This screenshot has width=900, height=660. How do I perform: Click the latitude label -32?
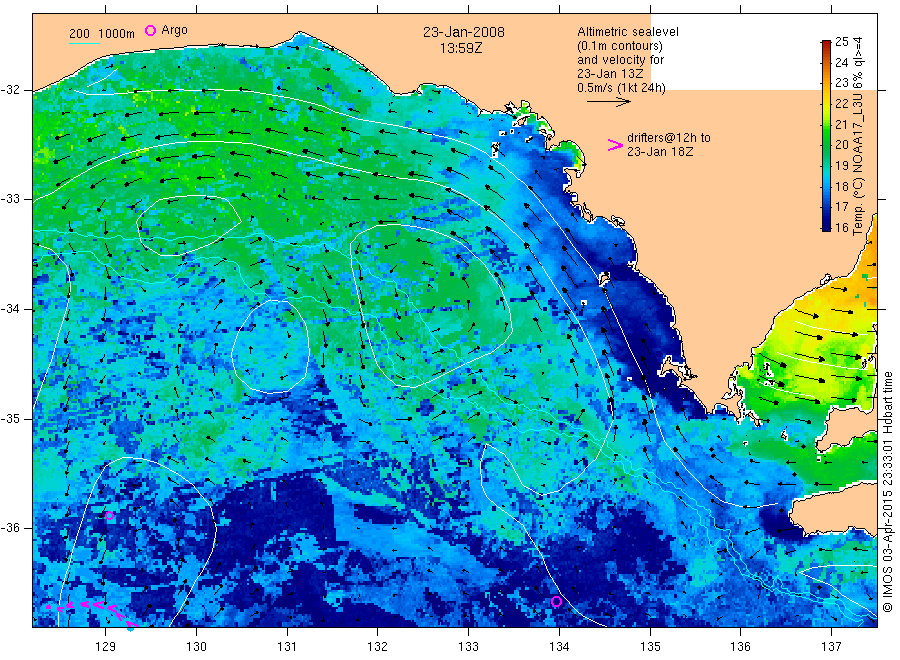coord(10,90)
